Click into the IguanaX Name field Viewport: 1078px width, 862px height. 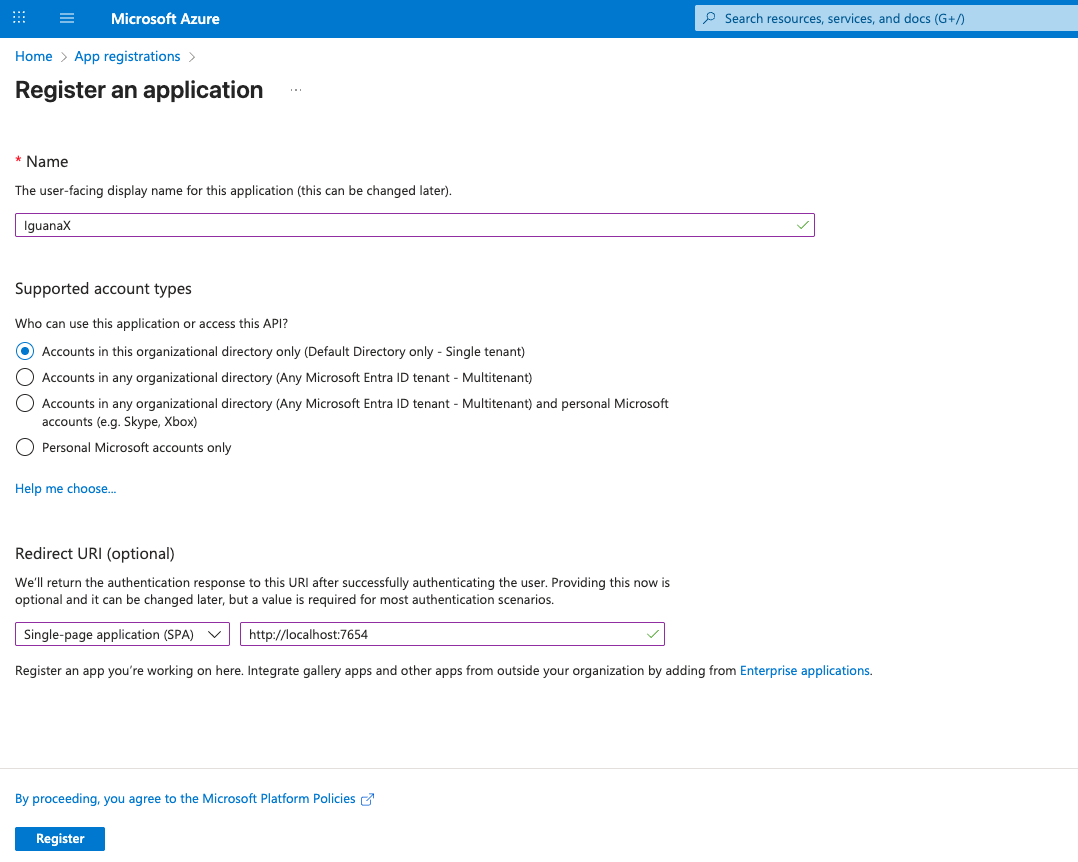tap(400, 225)
